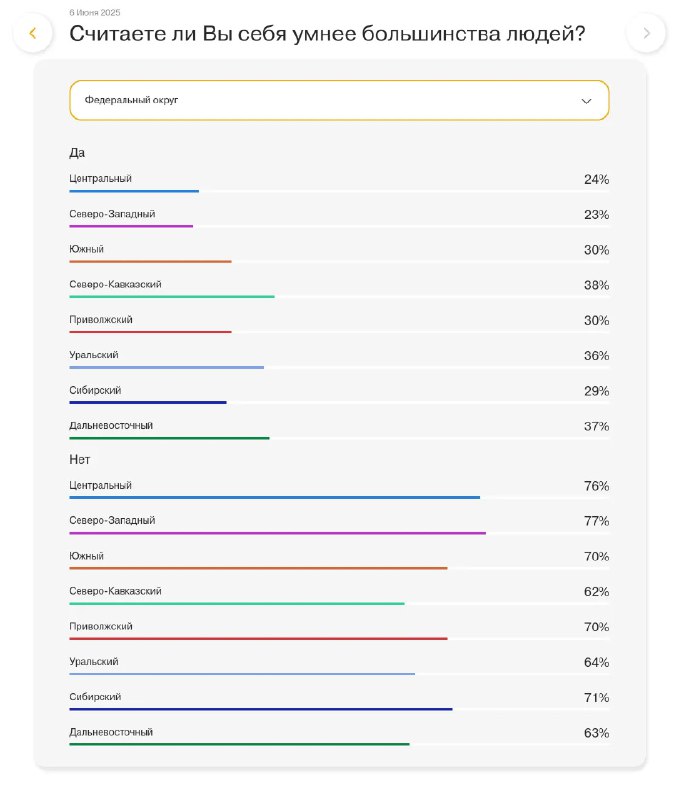Click Северо-Кавказский green bar under Да
Image resolution: width=679 pixels, height=800 pixels.
click(x=172, y=297)
